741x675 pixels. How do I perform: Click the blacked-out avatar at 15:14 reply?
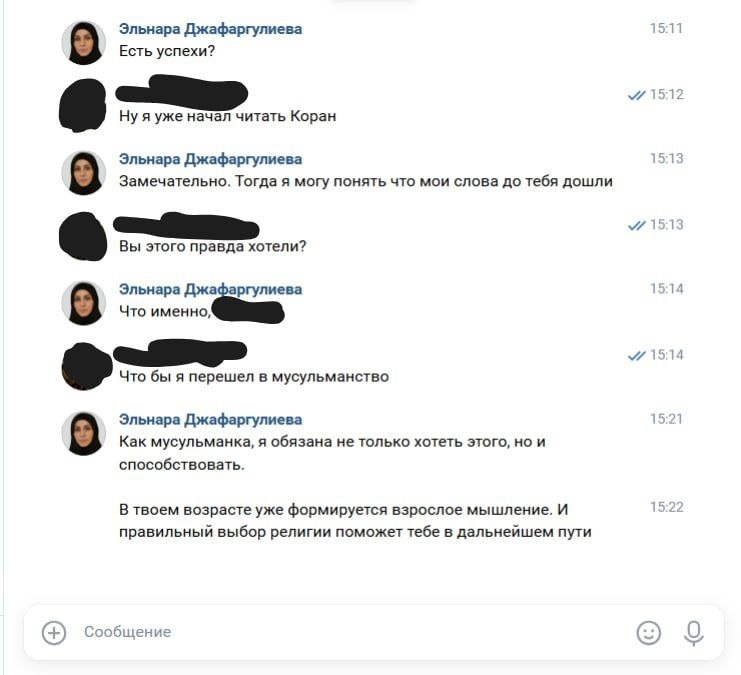86,367
